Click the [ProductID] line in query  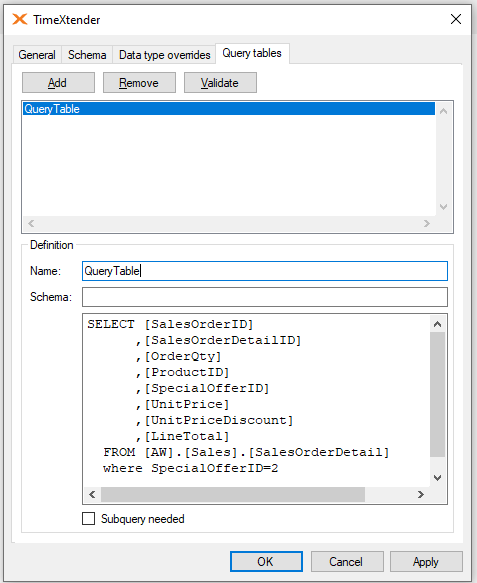tap(183, 372)
